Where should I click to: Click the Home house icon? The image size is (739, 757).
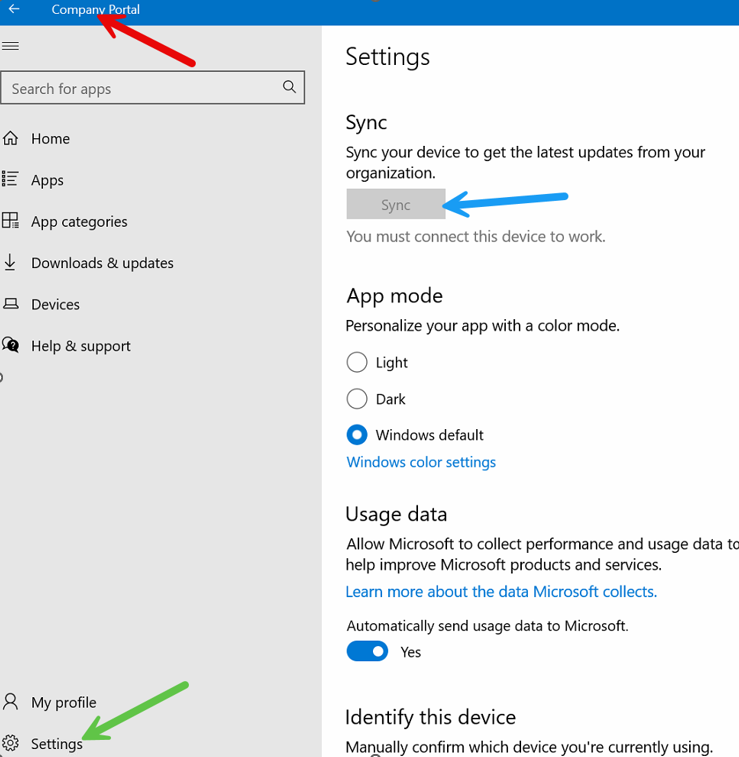pyautogui.click(x=11, y=138)
